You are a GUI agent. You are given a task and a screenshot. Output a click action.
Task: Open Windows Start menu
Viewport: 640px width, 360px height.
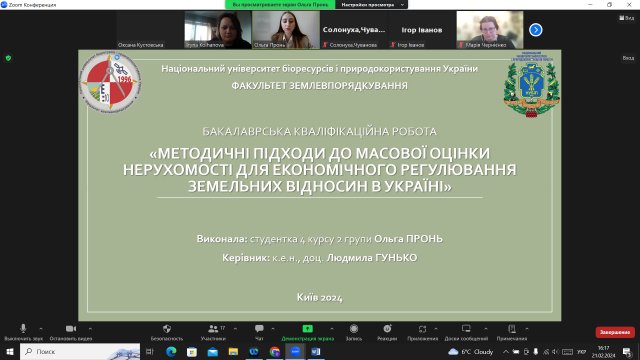10,351
